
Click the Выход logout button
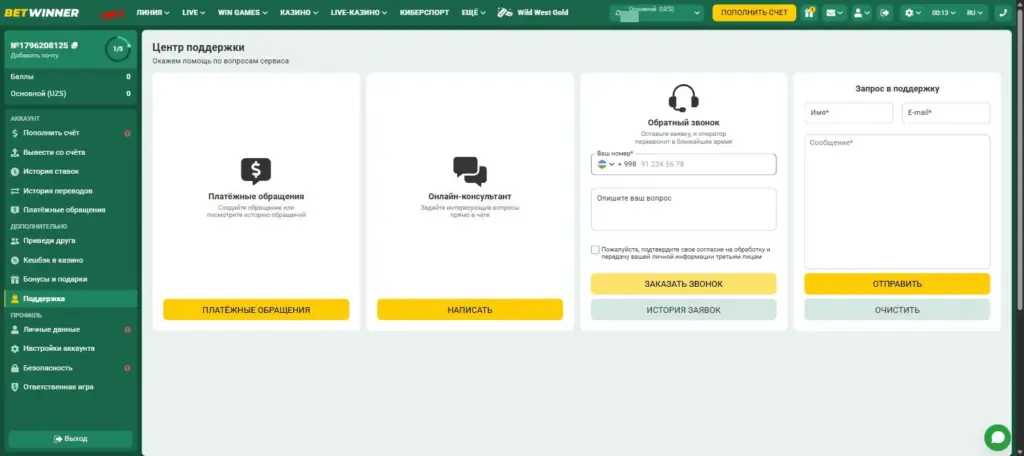click(71, 438)
